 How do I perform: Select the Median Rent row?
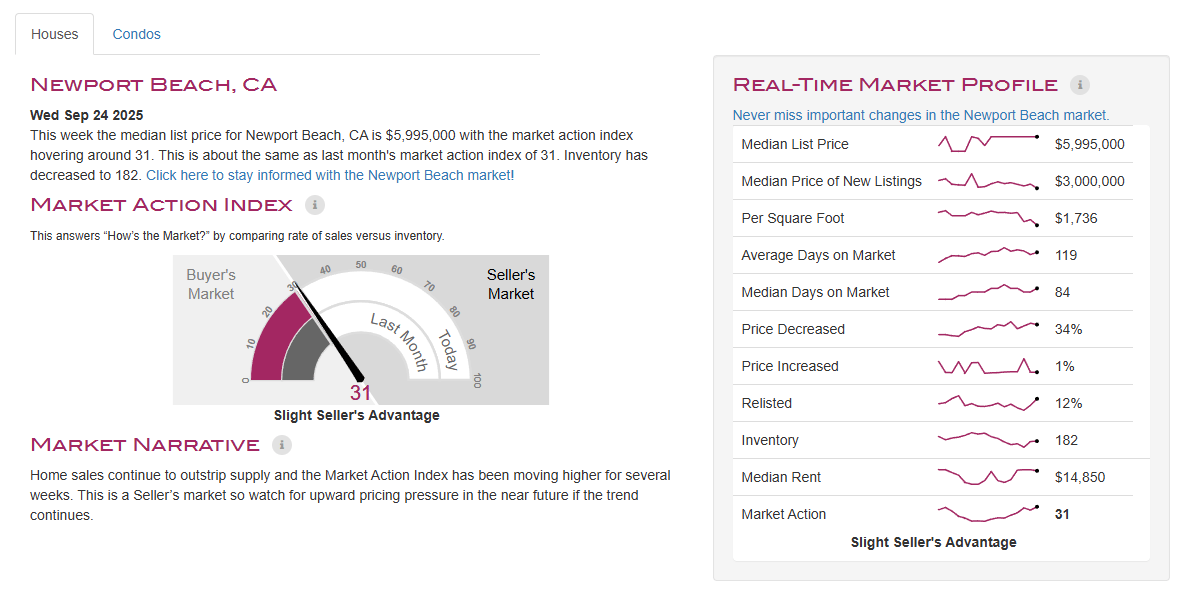940,477
